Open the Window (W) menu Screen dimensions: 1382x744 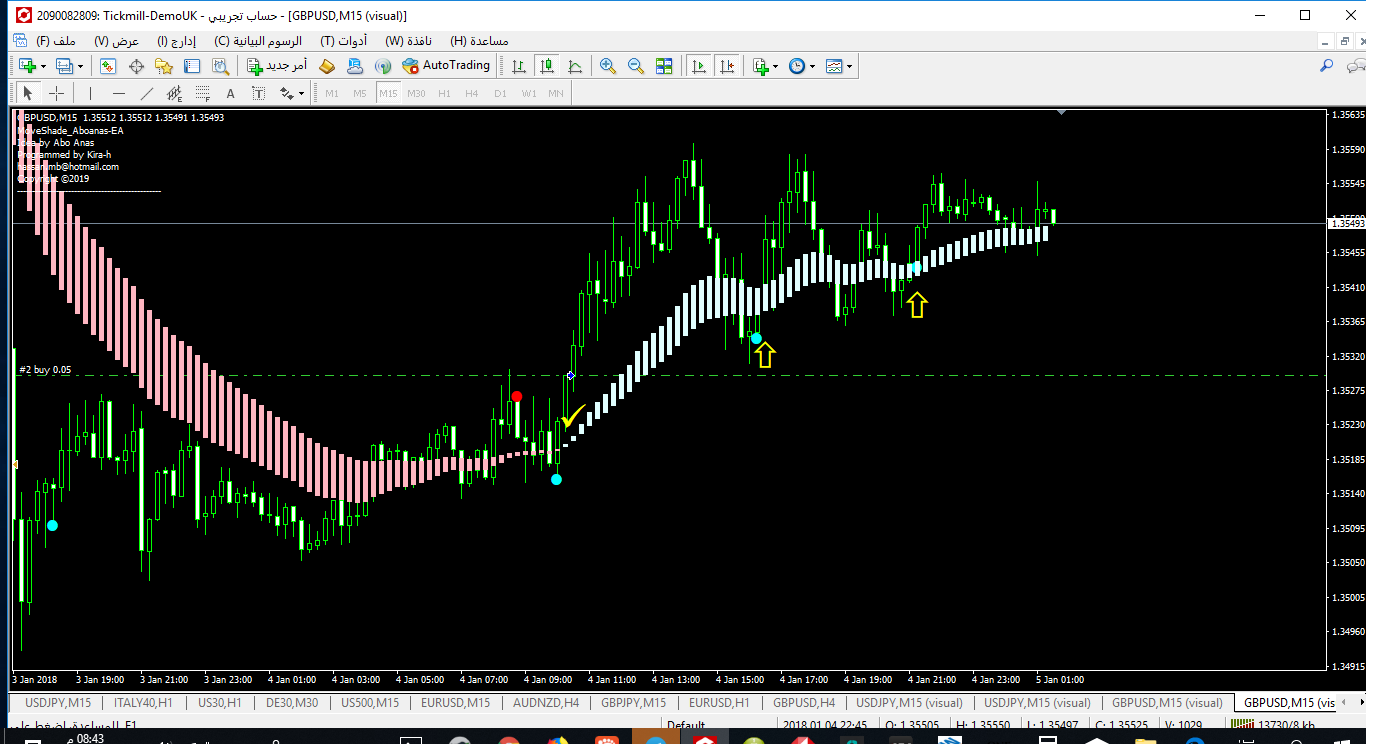[408, 41]
